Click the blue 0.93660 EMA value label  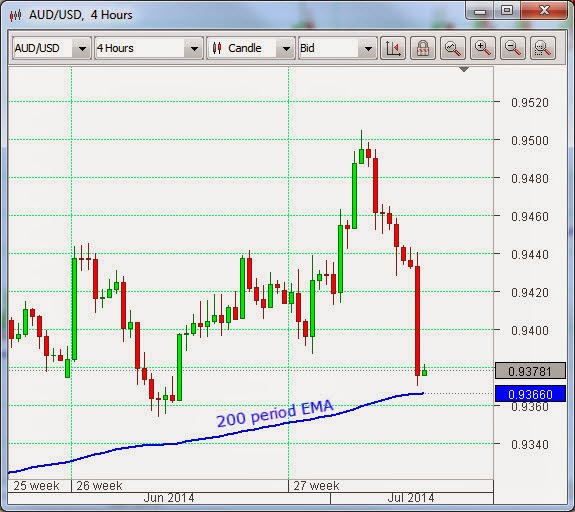[x=530, y=394]
